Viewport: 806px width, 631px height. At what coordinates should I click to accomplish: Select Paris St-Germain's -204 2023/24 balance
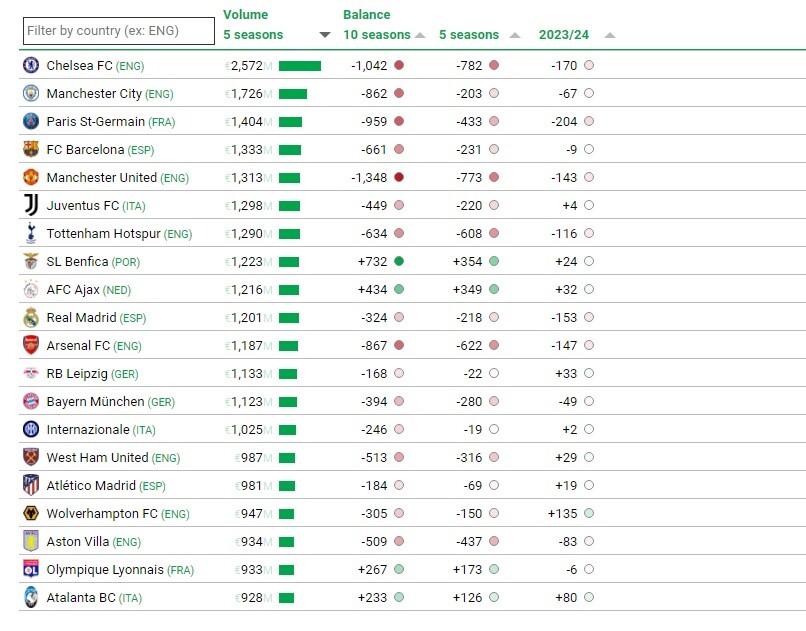pyautogui.click(x=564, y=122)
